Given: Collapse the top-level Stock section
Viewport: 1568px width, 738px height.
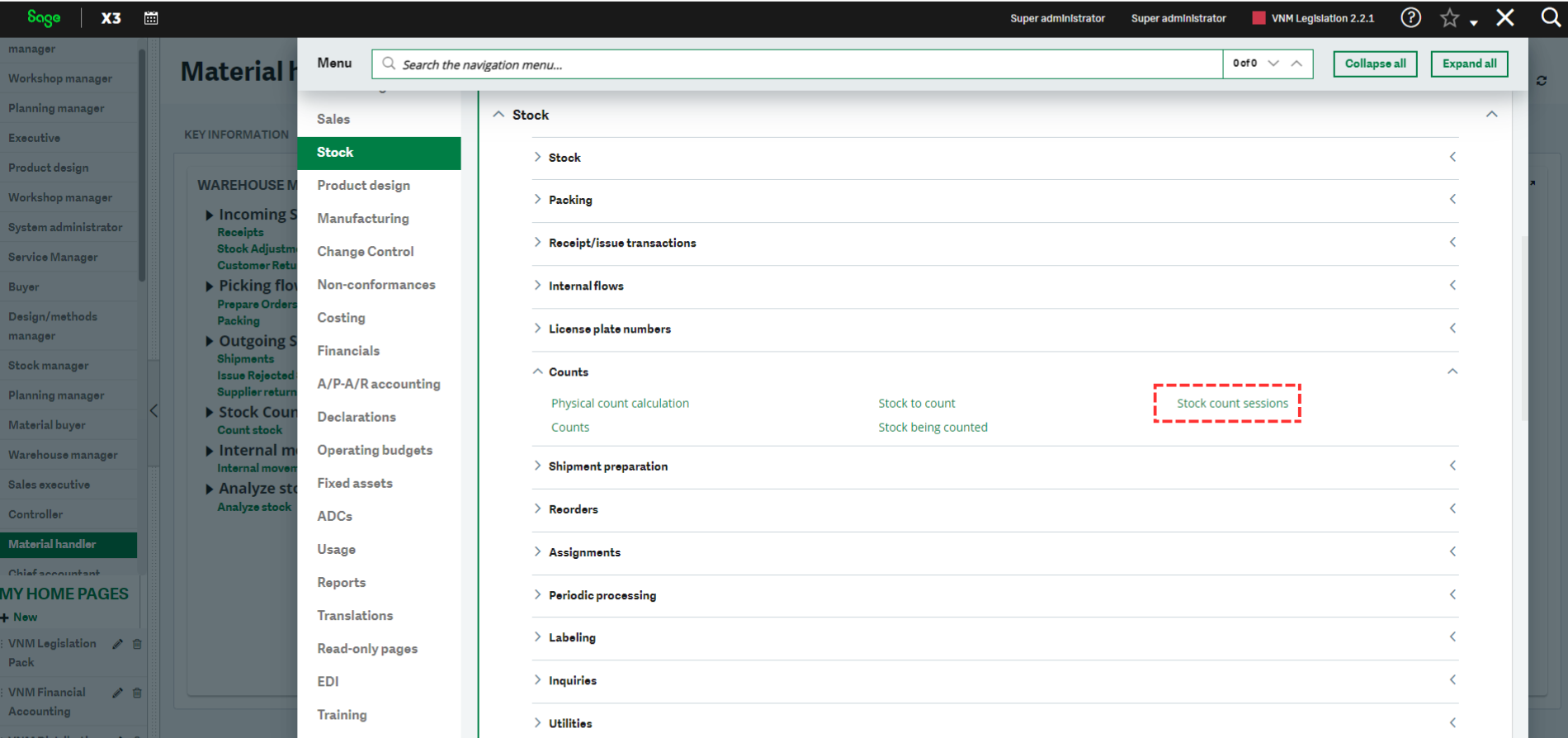Looking at the screenshot, I should [498, 115].
